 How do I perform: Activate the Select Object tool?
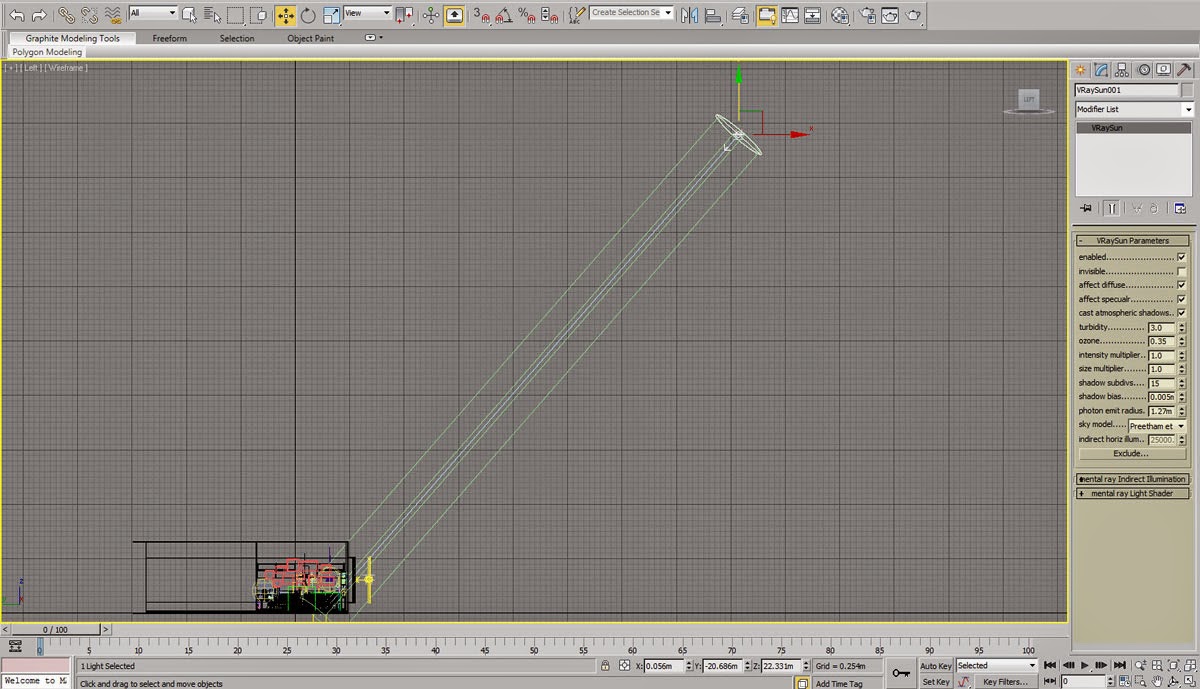190,14
